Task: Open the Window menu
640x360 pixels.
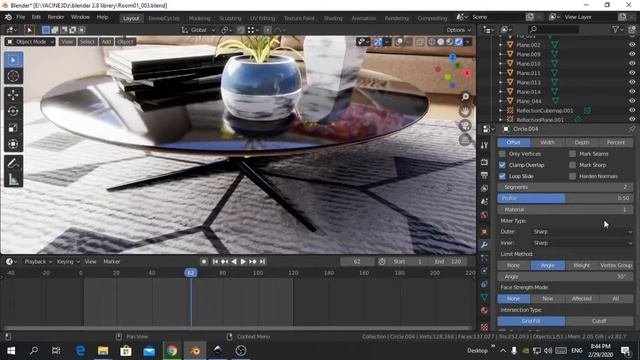Action: (80, 17)
